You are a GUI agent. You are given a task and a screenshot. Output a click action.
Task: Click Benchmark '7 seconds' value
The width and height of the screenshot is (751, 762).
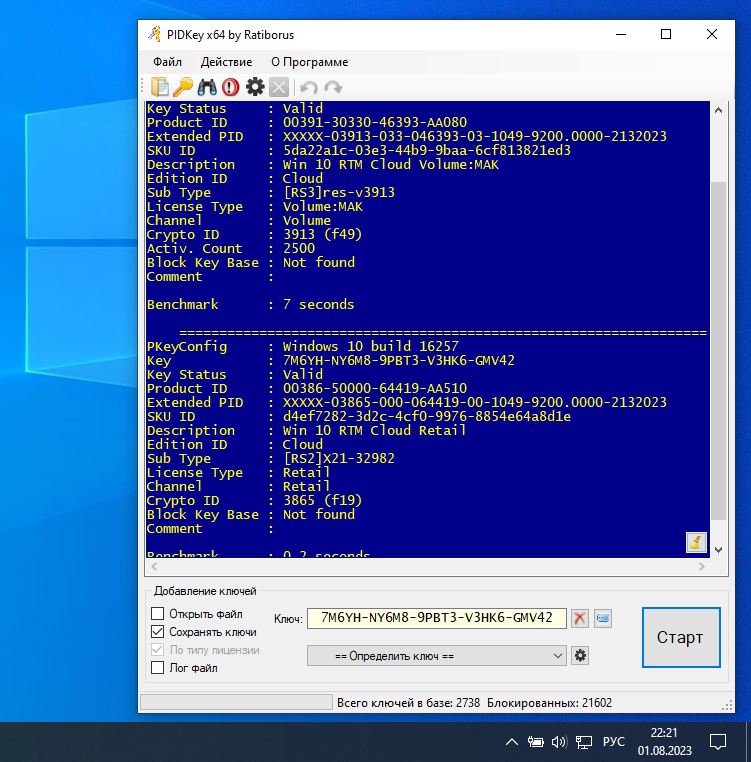pos(319,304)
